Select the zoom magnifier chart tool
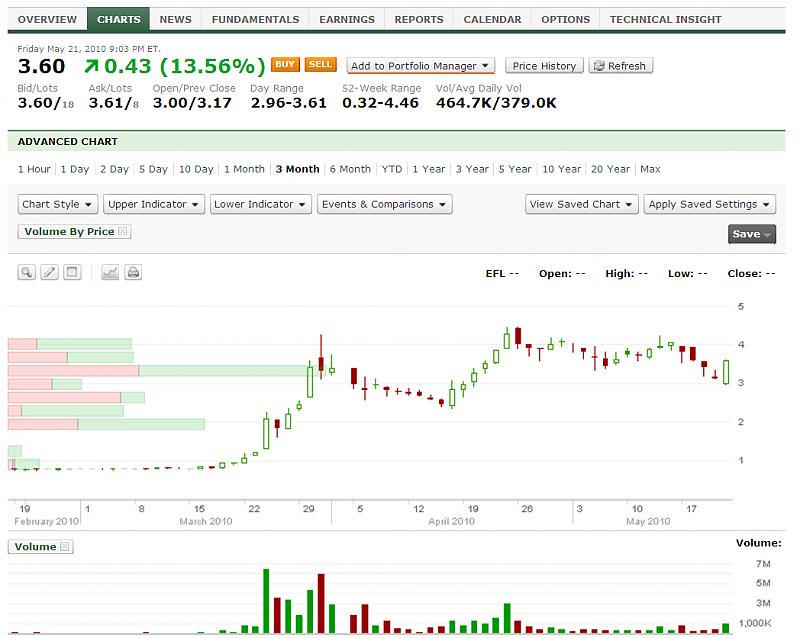 (27, 272)
